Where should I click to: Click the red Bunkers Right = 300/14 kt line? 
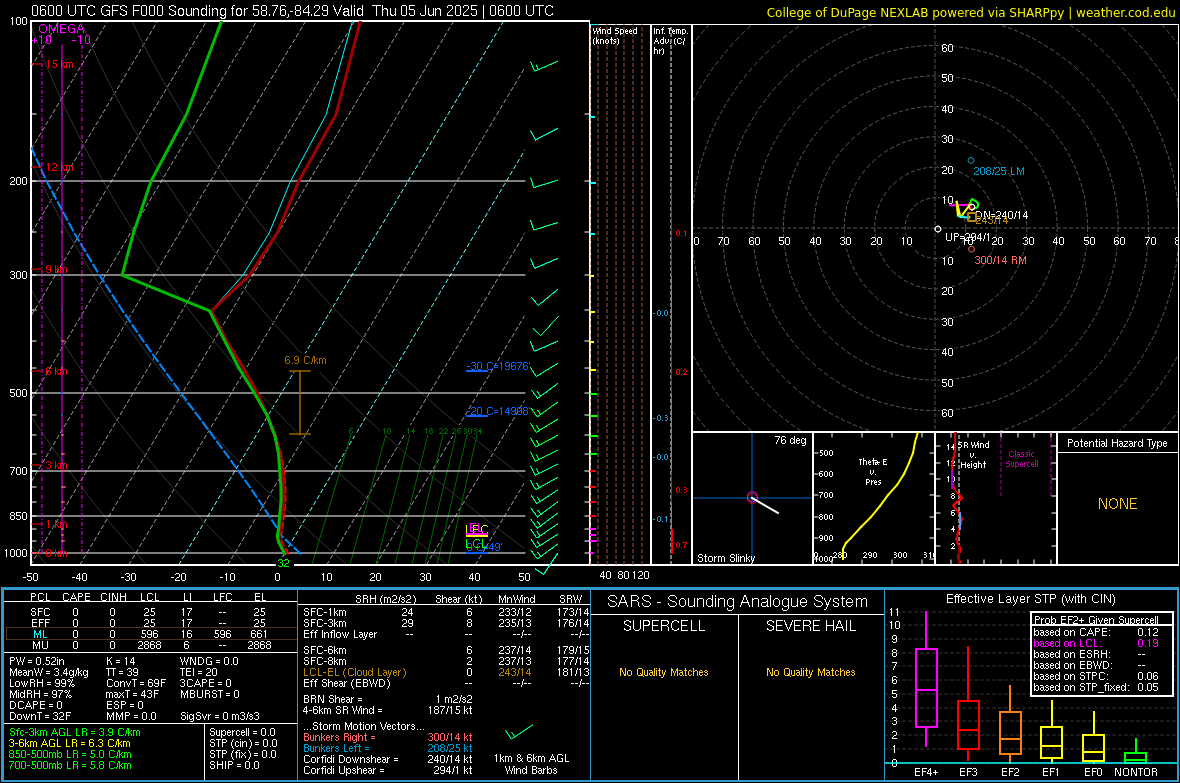click(x=388, y=737)
